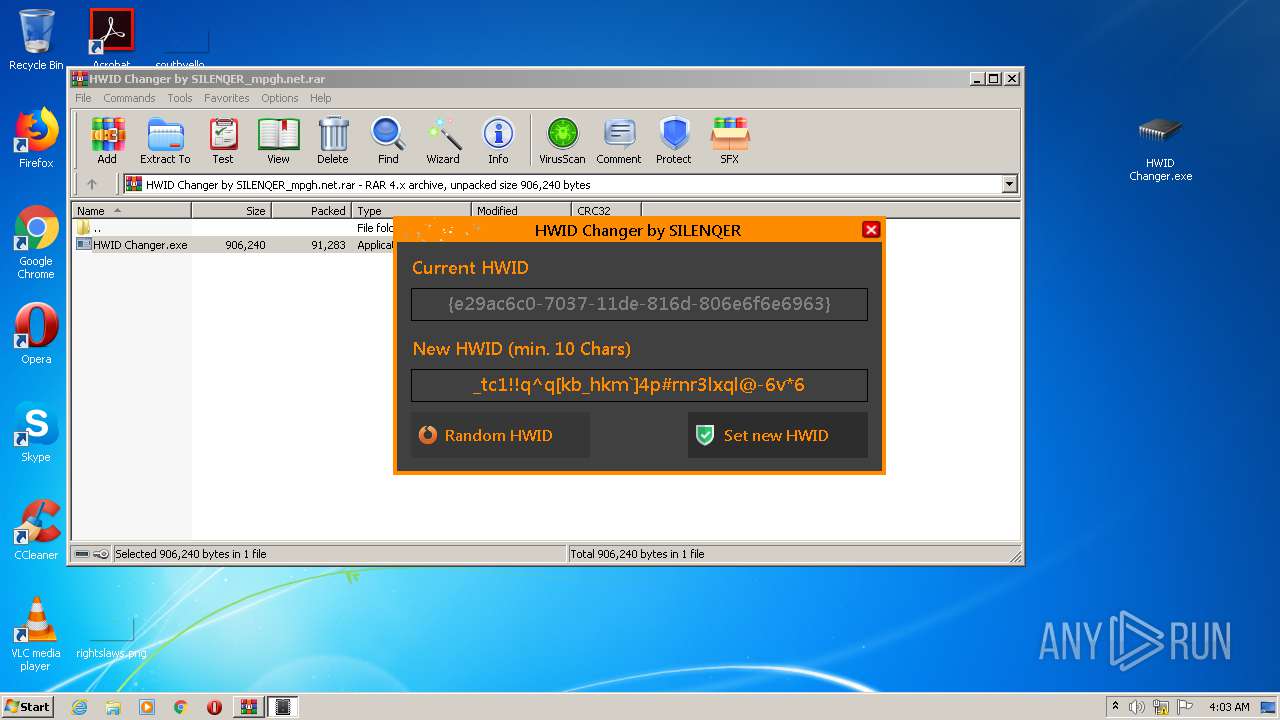The width and height of the screenshot is (1280, 720).
Task: Open the Tools menu
Action: 180,98
